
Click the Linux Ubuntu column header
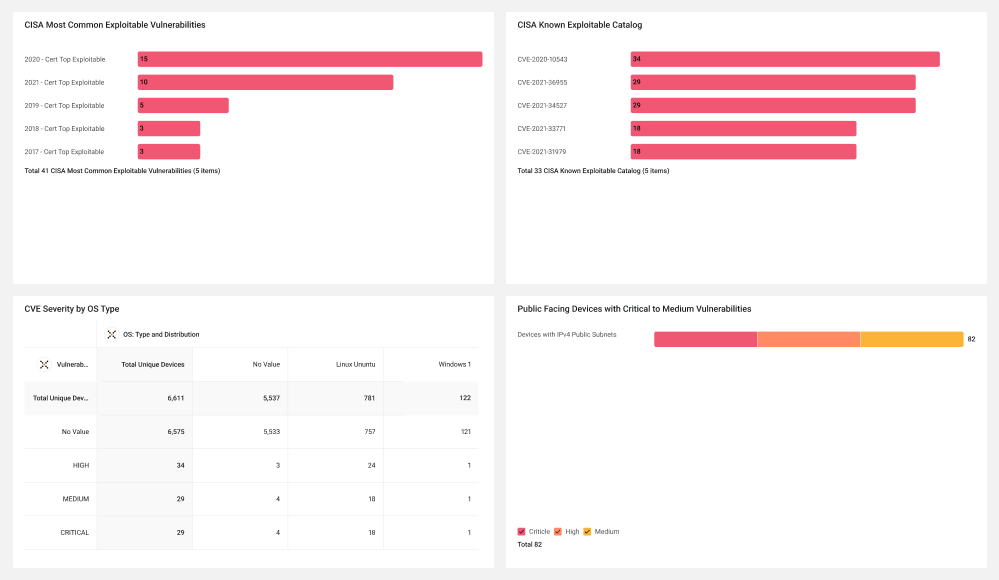356,365
